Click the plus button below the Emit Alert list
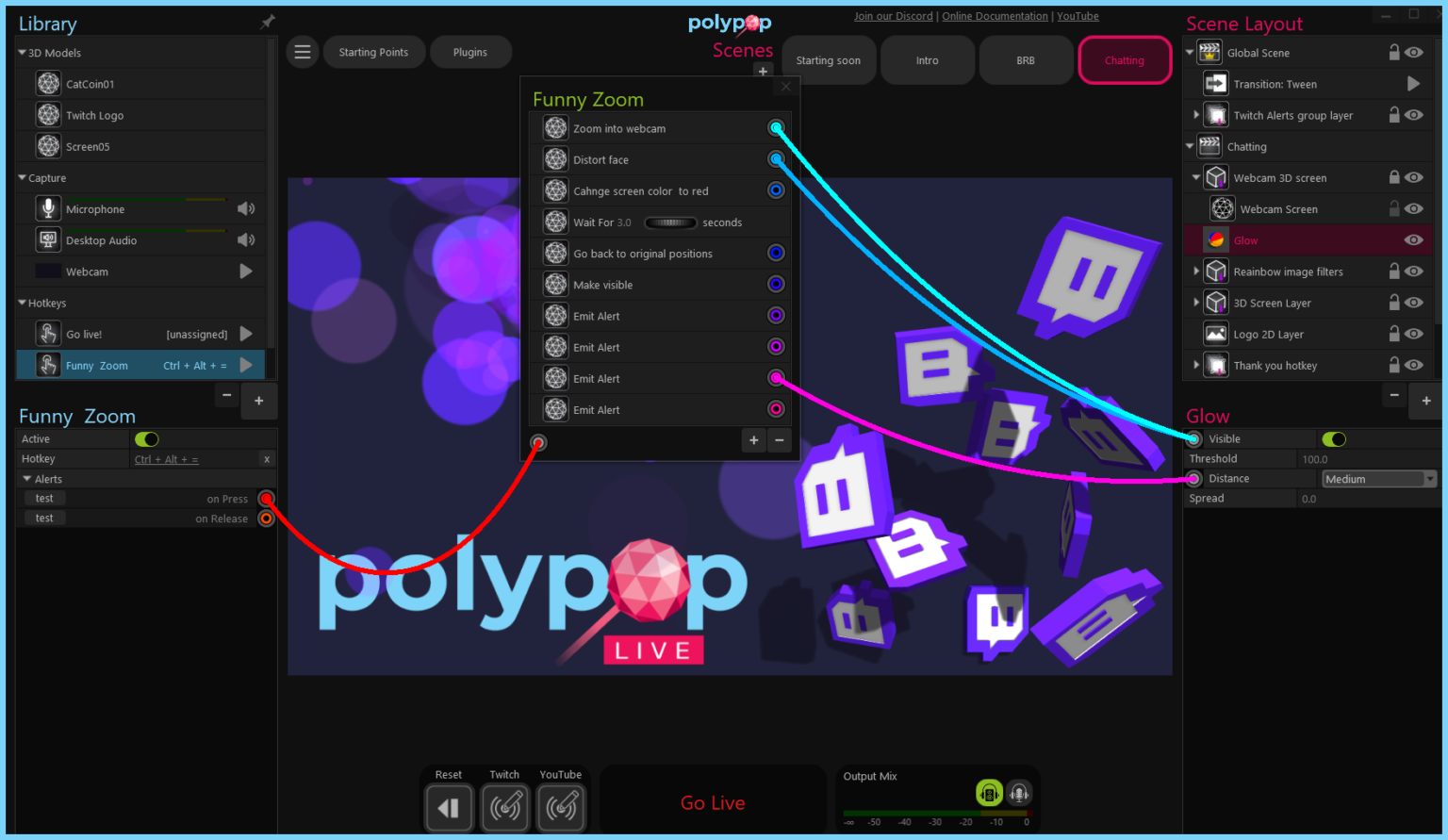Image resolution: width=1448 pixels, height=840 pixels. pos(753,440)
